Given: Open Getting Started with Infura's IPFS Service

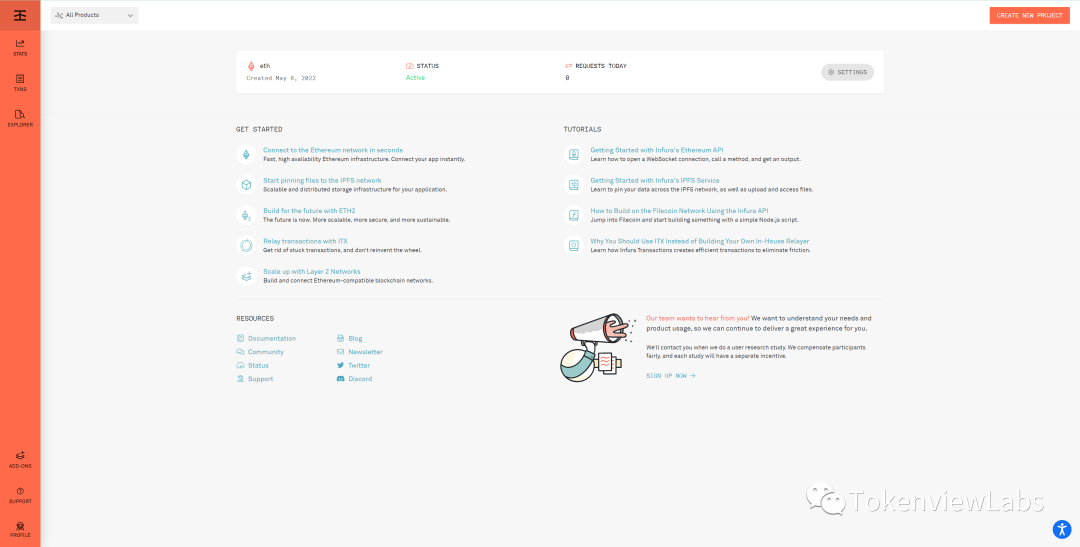Looking at the screenshot, I should [654, 180].
